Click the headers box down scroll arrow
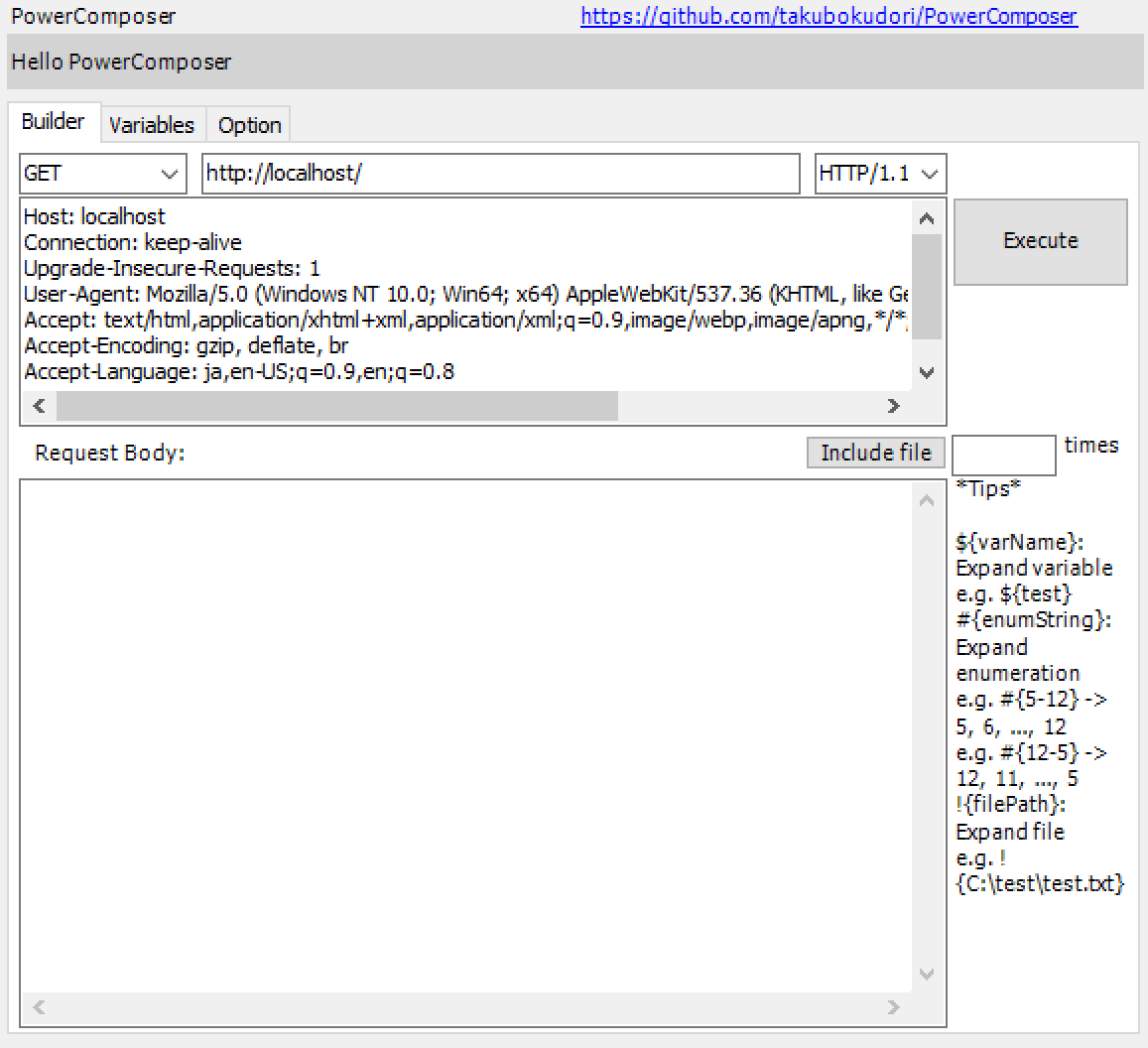The height and width of the screenshot is (1048, 1148). point(927,373)
